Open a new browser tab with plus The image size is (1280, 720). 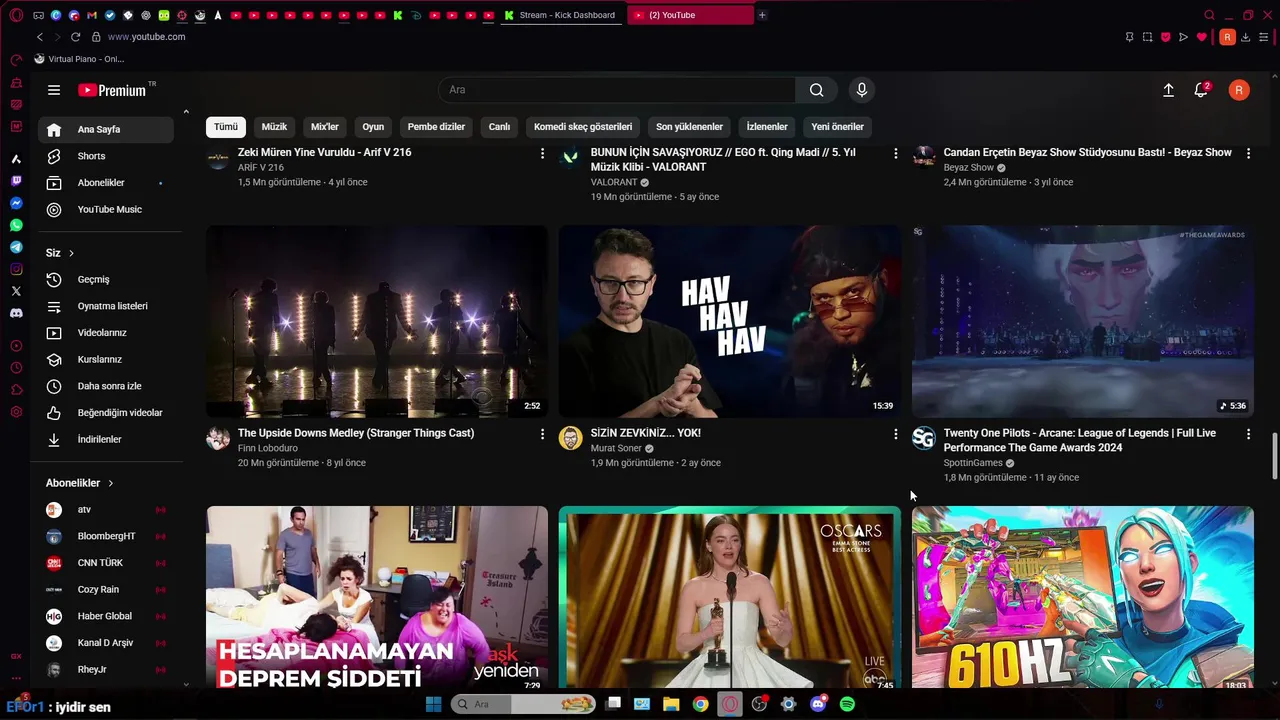(x=762, y=15)
